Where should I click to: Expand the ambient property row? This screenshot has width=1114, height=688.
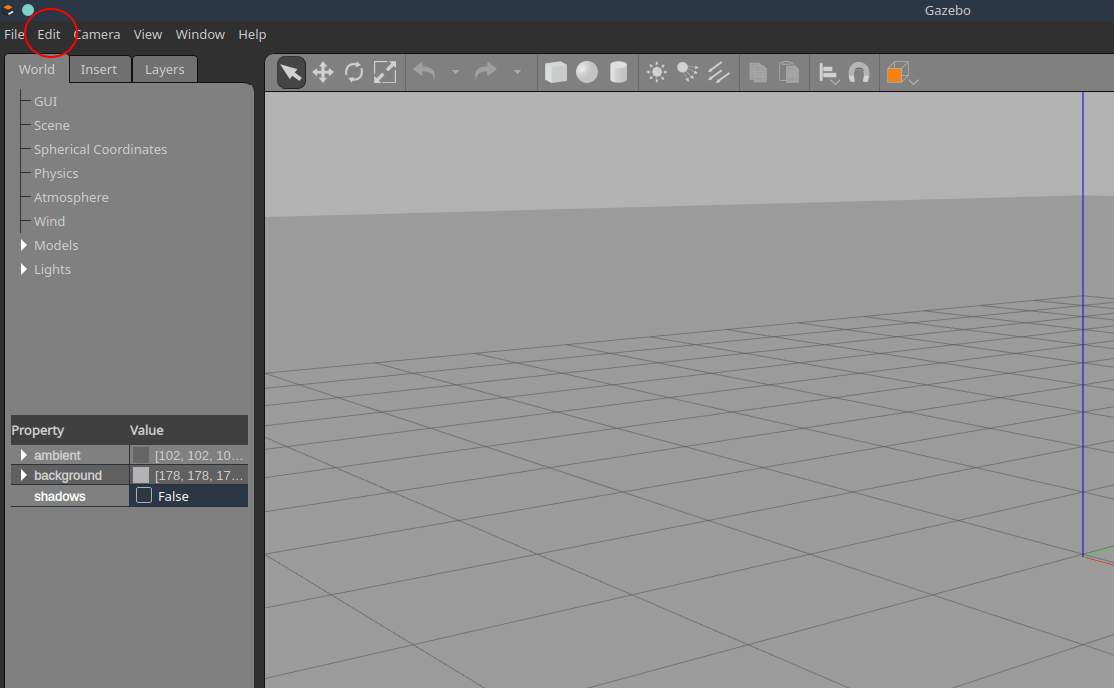coord(23,455)
